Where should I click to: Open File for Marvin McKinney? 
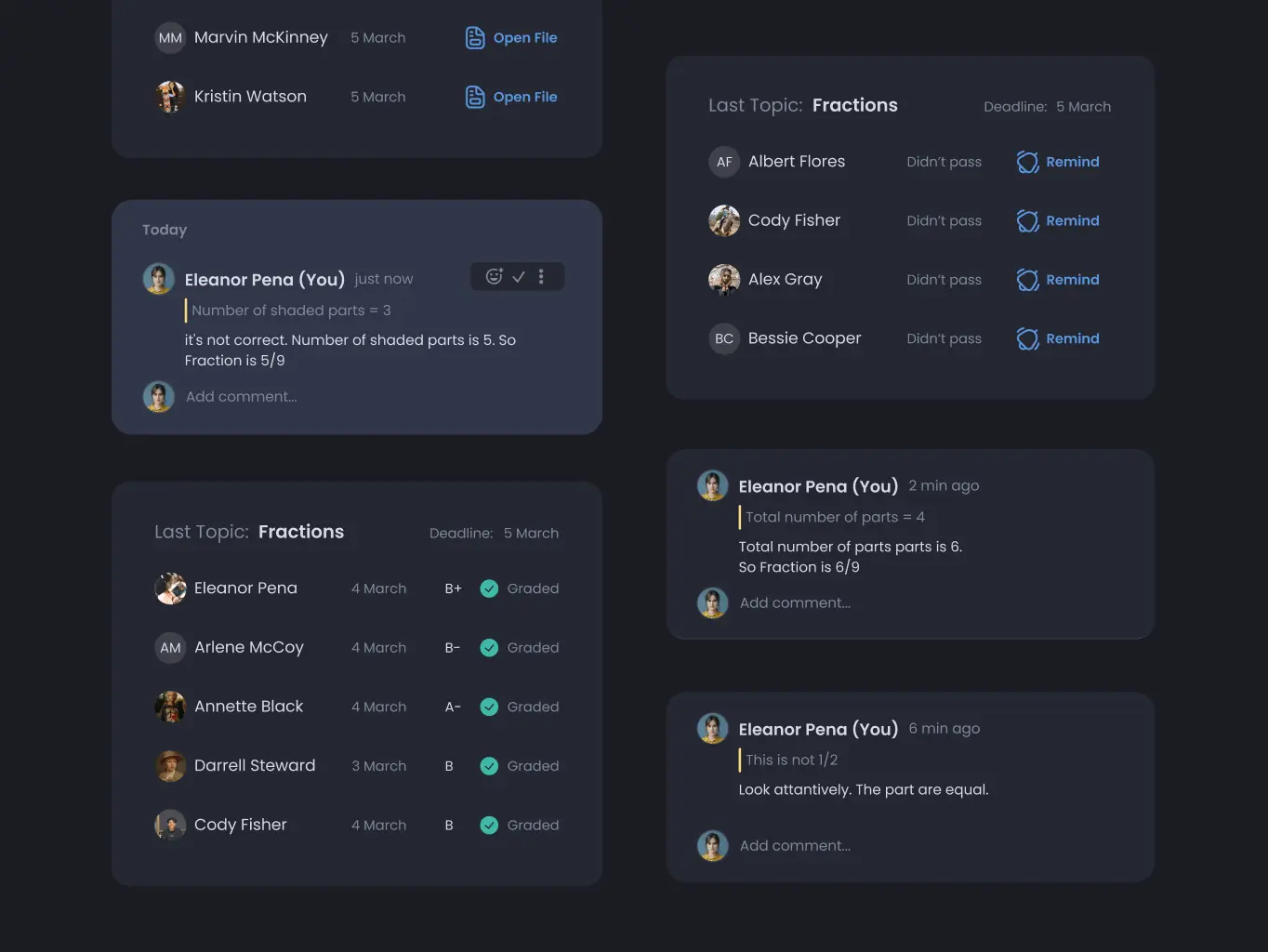[525, 38]
